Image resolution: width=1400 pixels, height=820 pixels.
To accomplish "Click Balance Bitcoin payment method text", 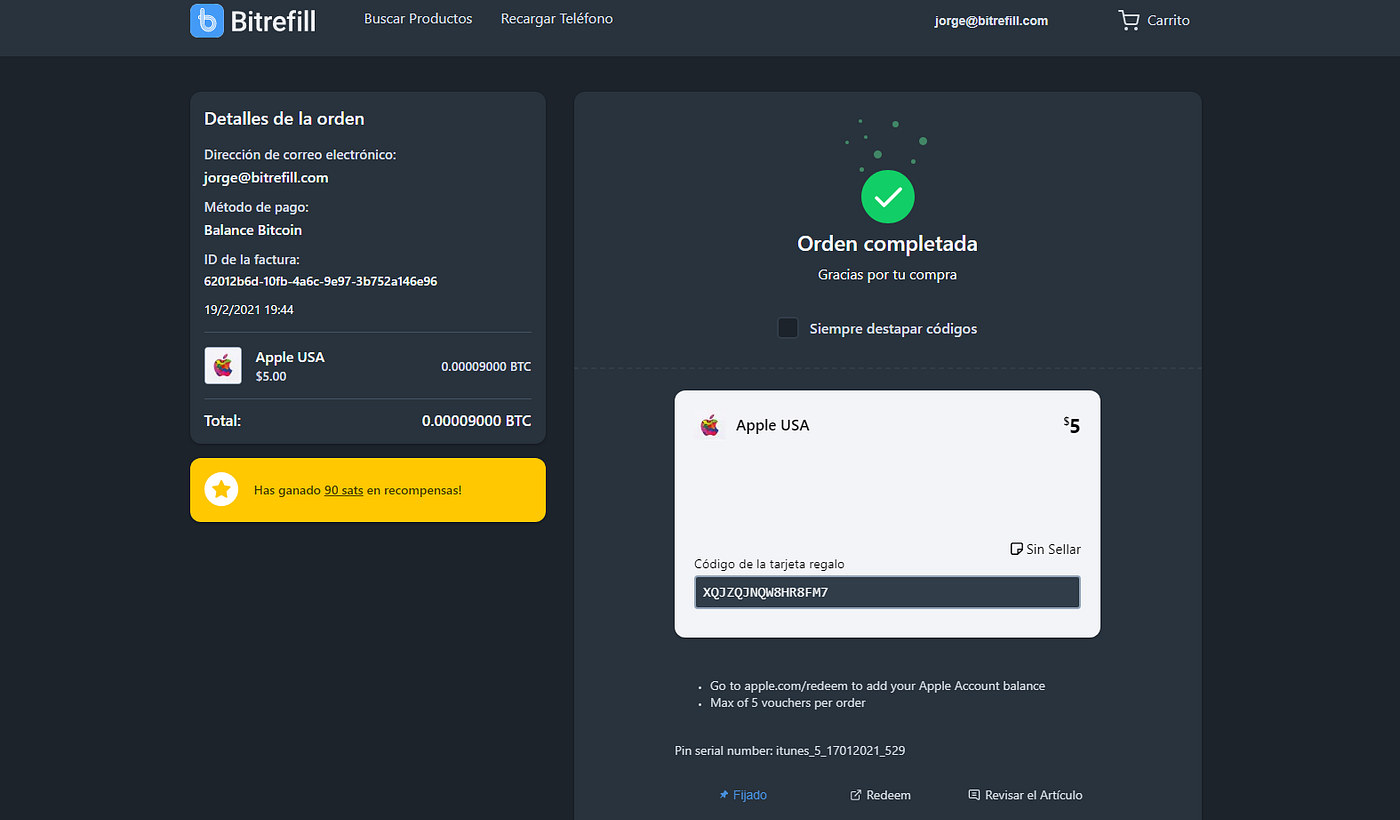I will [253, 230].
